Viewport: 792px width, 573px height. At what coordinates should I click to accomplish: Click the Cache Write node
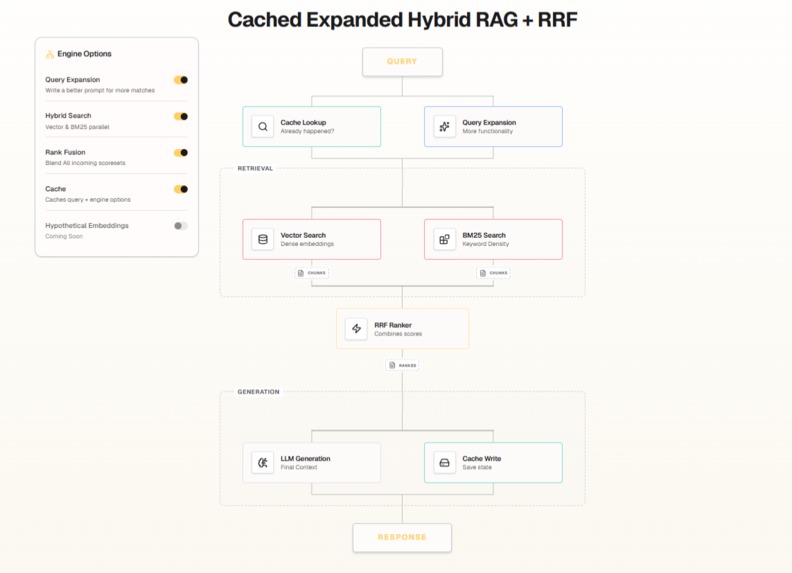click(x=493, y=463)
